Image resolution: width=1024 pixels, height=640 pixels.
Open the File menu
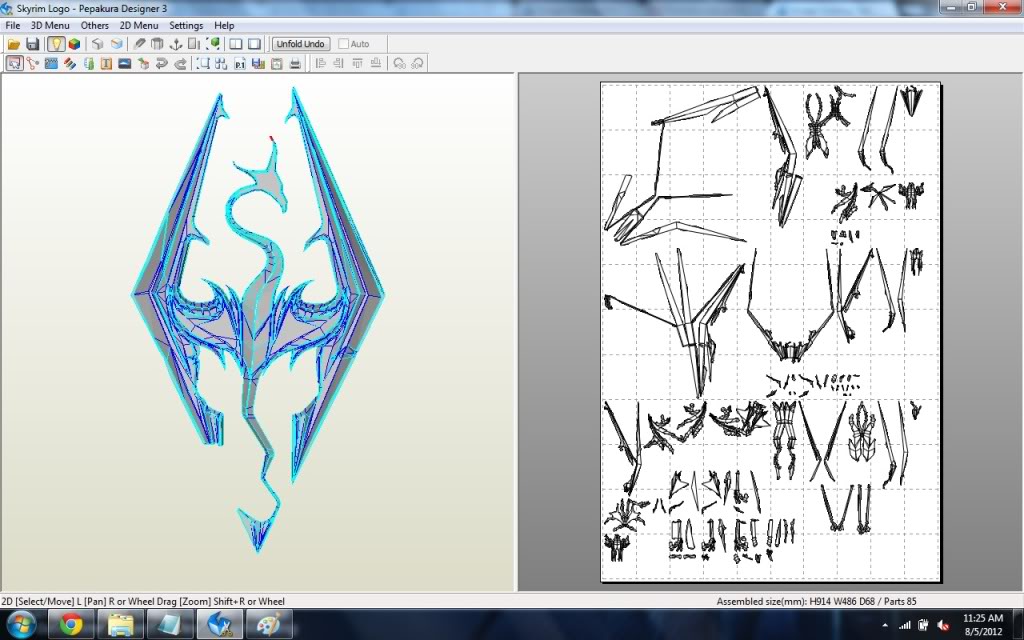(x=12, y=25)
